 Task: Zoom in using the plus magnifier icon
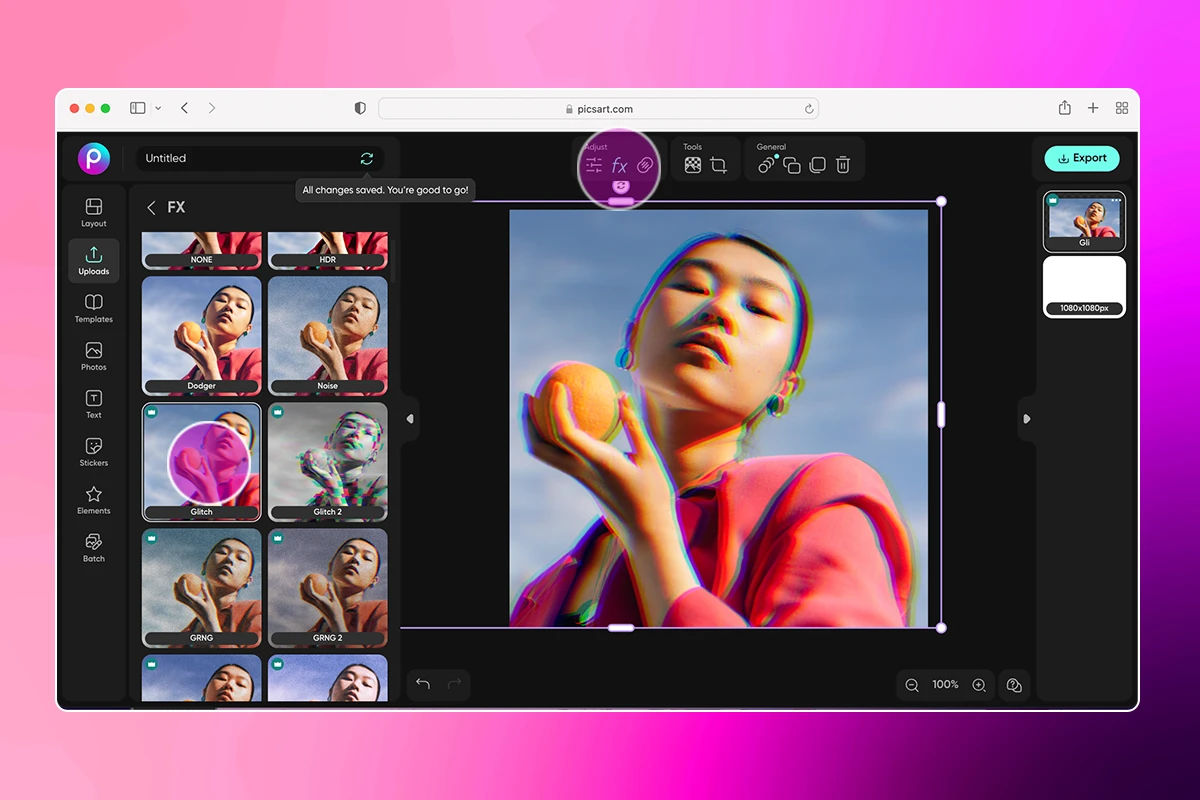979,685
